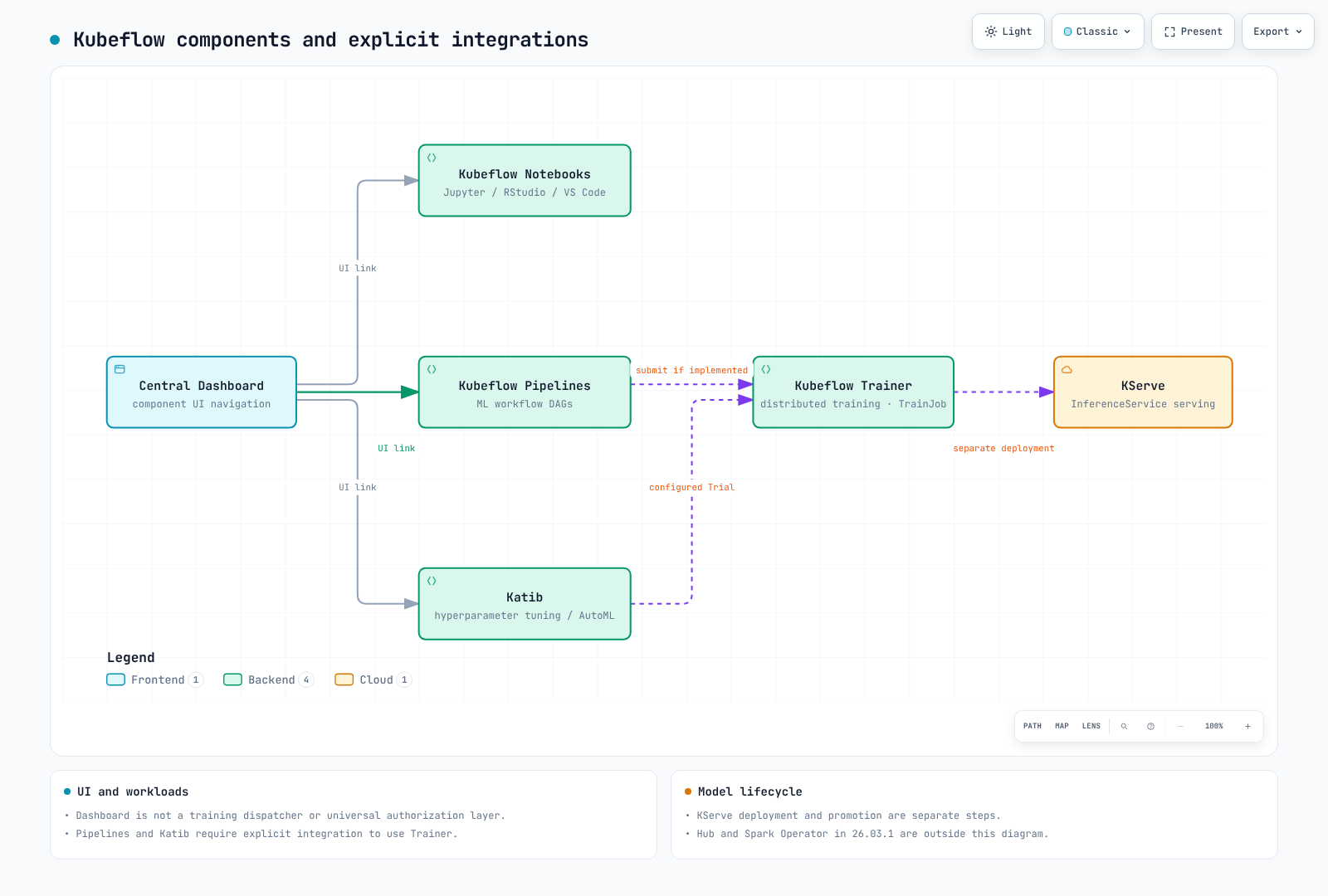The height and width of the screenshot is (896, 1328).
Task: Open the search magnifier in canvas toolbar
Action: (1125, 726)
